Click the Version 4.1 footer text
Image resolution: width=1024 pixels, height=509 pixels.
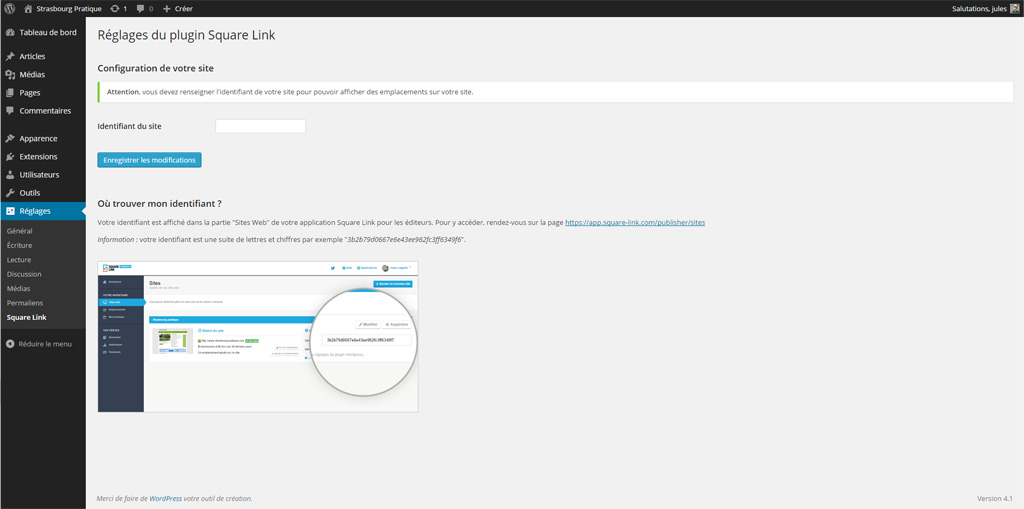tap(995, 499)
